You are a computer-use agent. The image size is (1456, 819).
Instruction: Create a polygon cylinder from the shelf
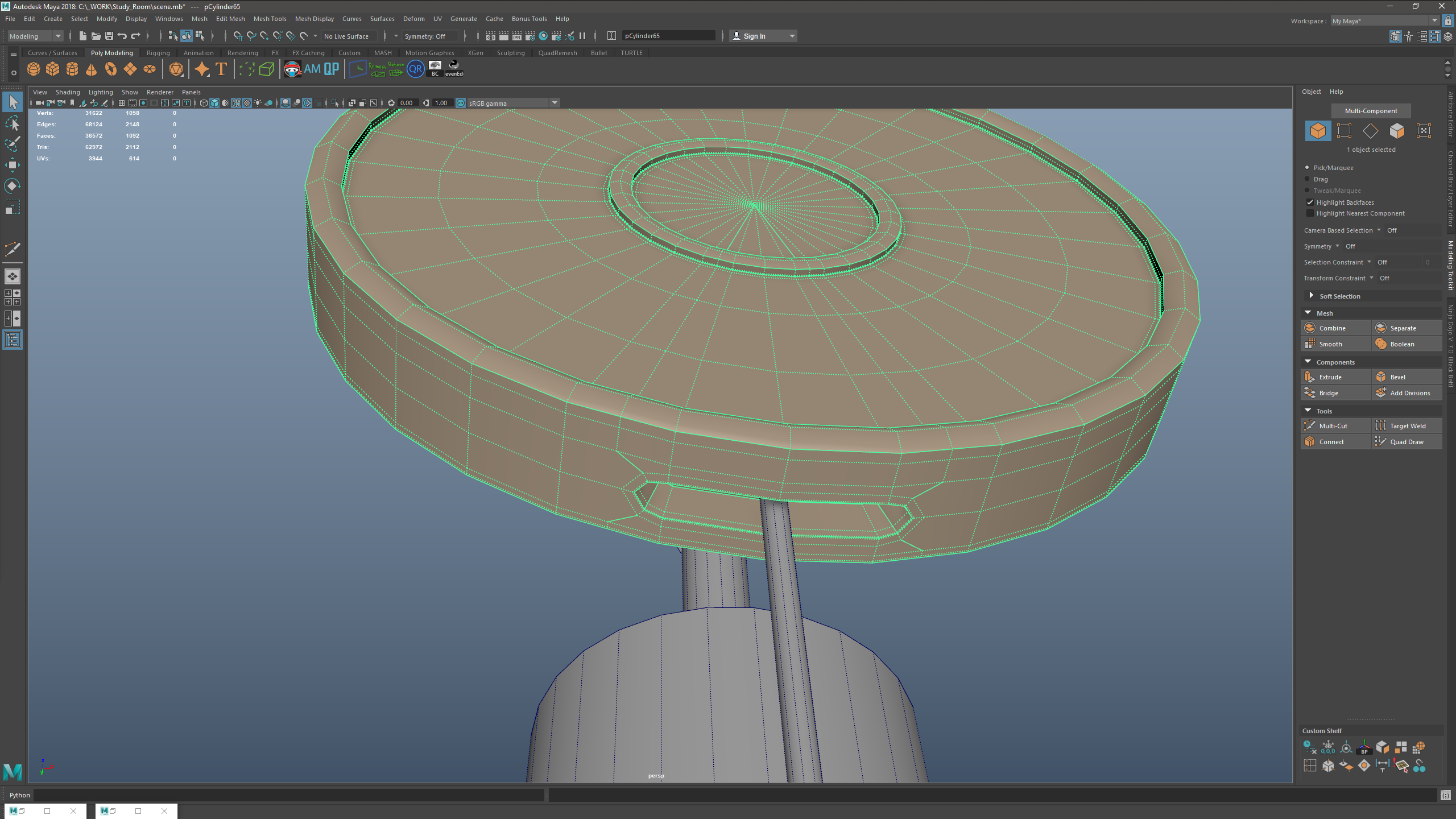coord(72,69)
